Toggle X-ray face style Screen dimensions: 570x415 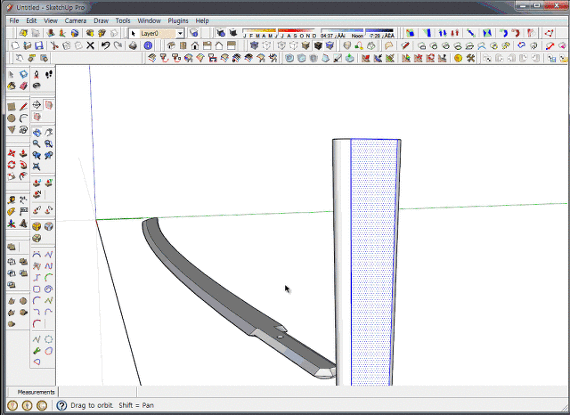point(254,45)
